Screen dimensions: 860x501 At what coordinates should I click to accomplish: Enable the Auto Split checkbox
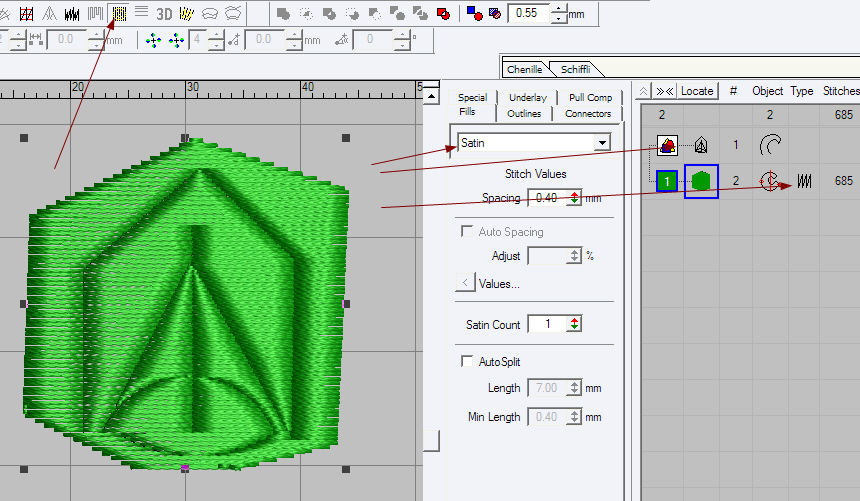(x=466, y=361)
